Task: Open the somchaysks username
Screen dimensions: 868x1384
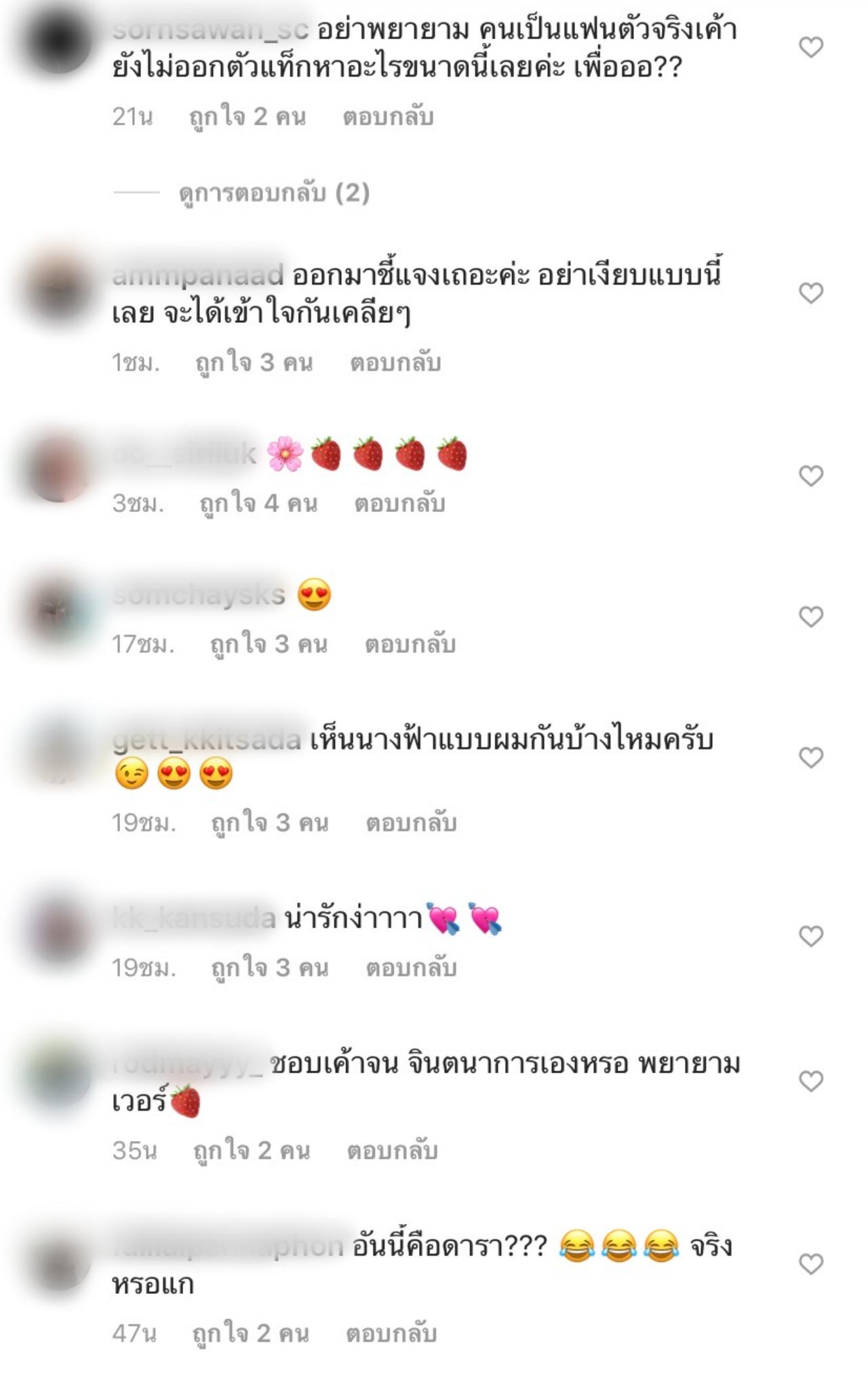Action: coord(199,595)
